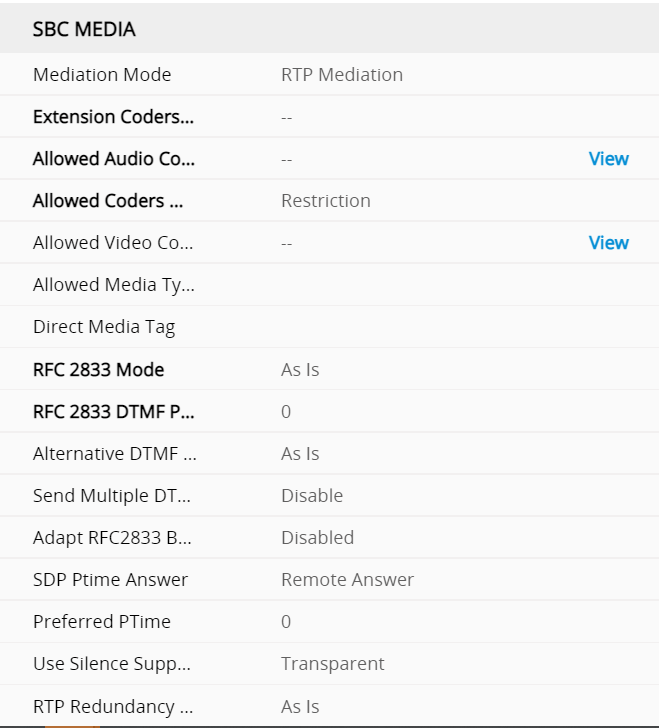Select the Mediation Mode row label
Image resolution: width=659 pixels, height=728 pixels.
[x=102, y=75]
